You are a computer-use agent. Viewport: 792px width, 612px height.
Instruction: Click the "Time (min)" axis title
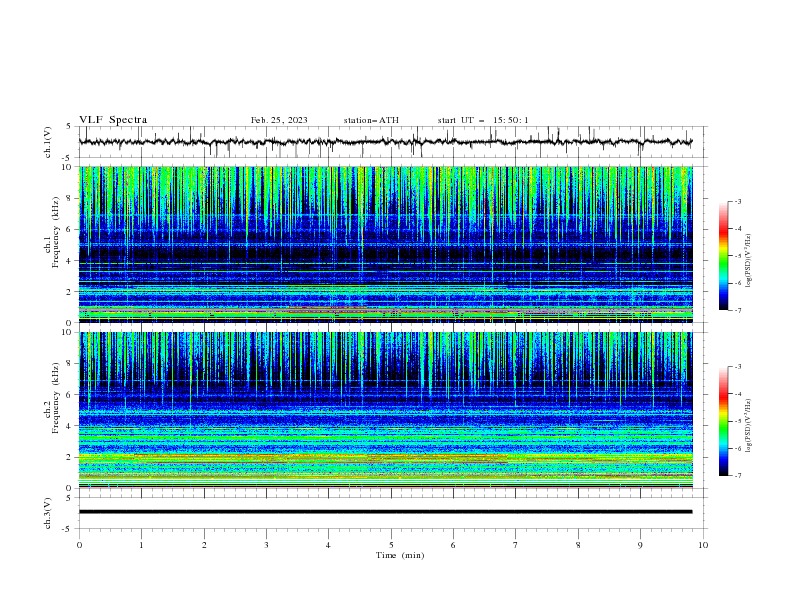(400, 555)
